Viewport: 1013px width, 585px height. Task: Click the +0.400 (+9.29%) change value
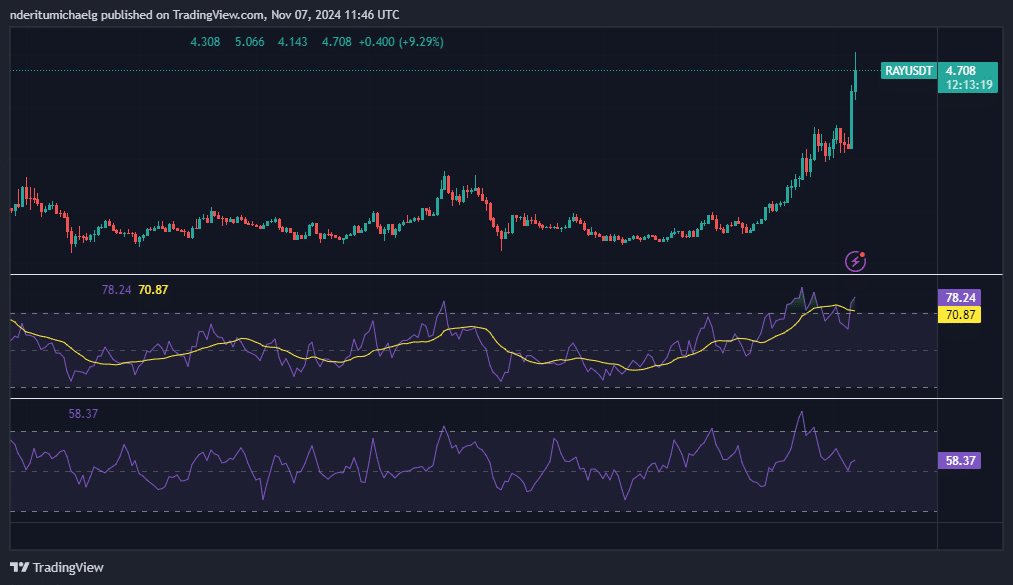(x=401, y=42)
